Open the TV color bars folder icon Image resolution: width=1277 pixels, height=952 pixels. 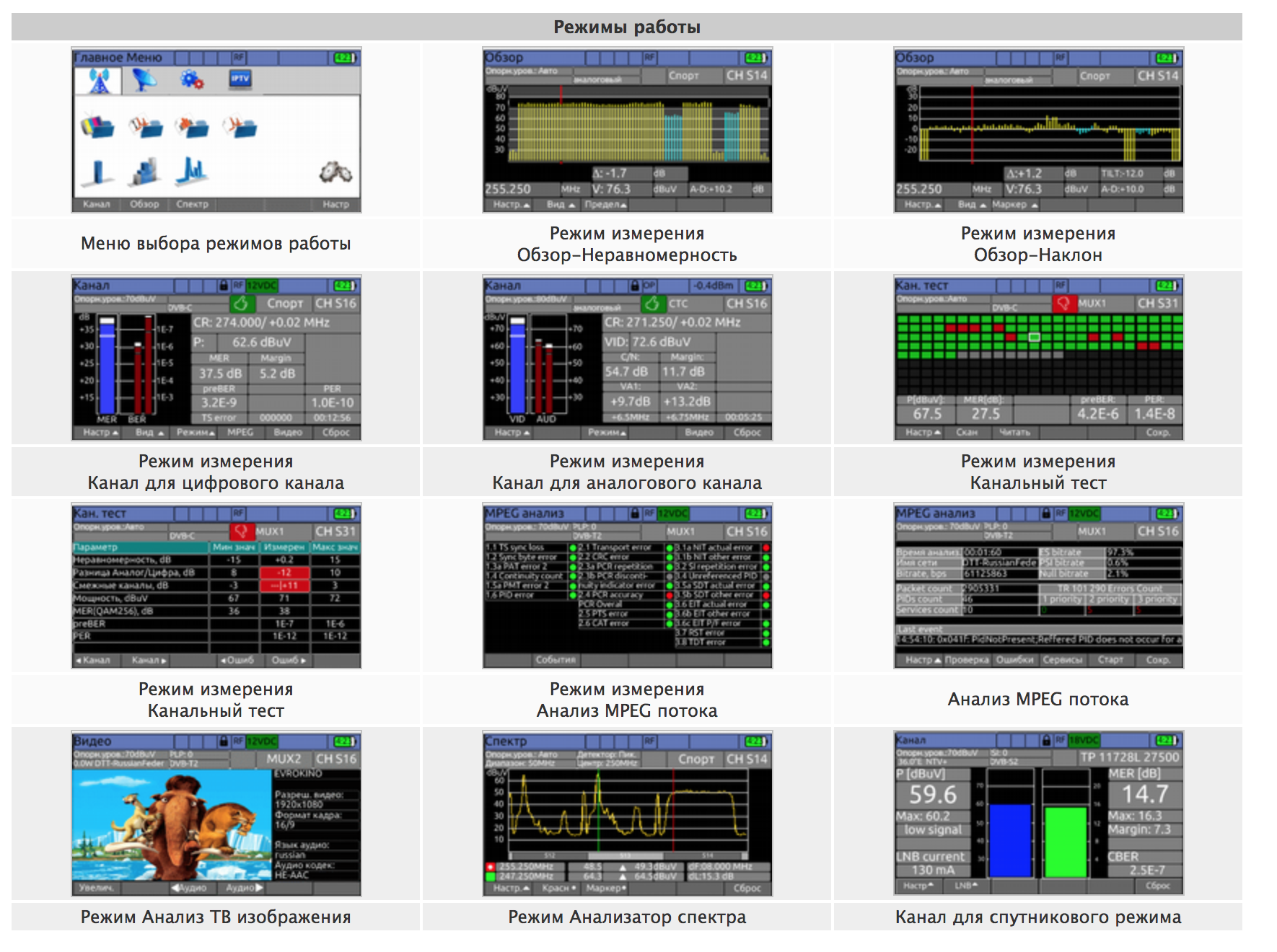(x=98, y=127)
